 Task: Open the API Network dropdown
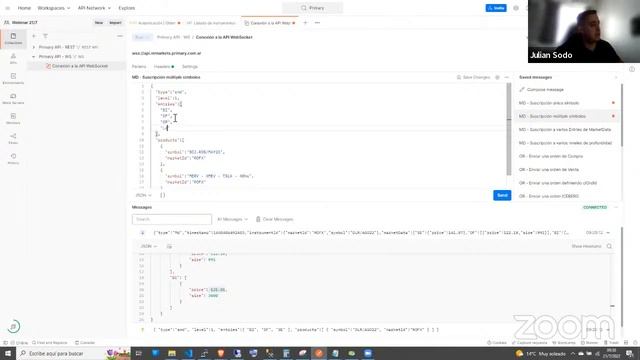pyautogui.click(x=94, y=8)
